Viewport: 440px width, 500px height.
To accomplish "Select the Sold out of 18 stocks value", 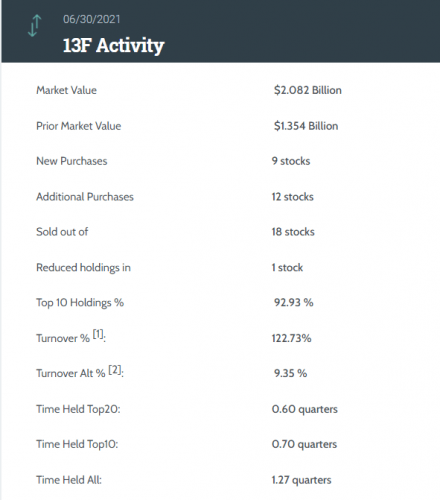I will pos(293,232).
